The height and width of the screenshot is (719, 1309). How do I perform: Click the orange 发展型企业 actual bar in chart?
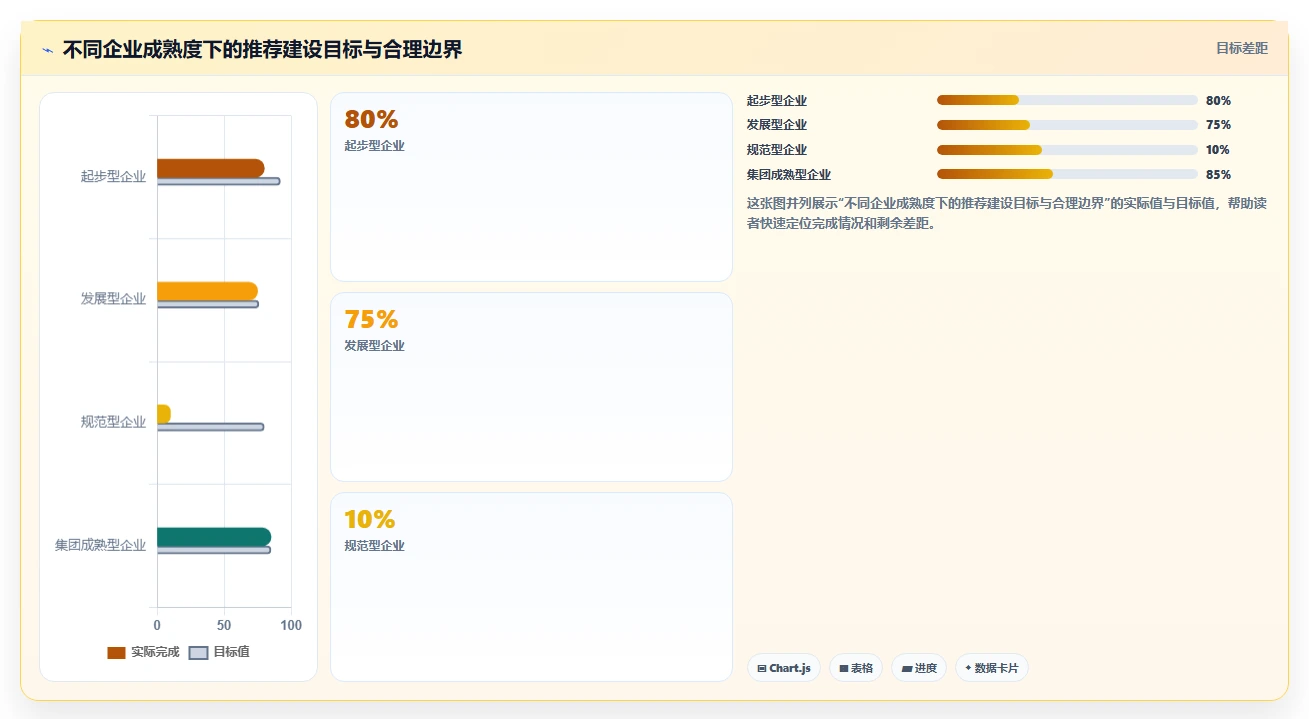(x=207, y=291)
